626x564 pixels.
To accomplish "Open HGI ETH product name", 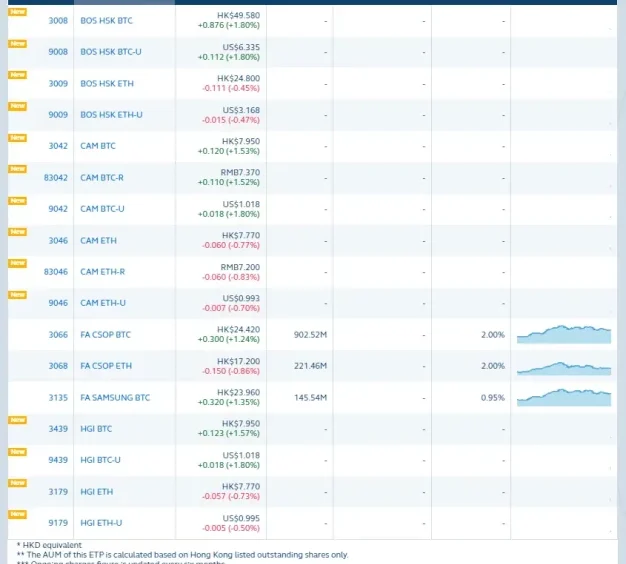I will [97, 492].
